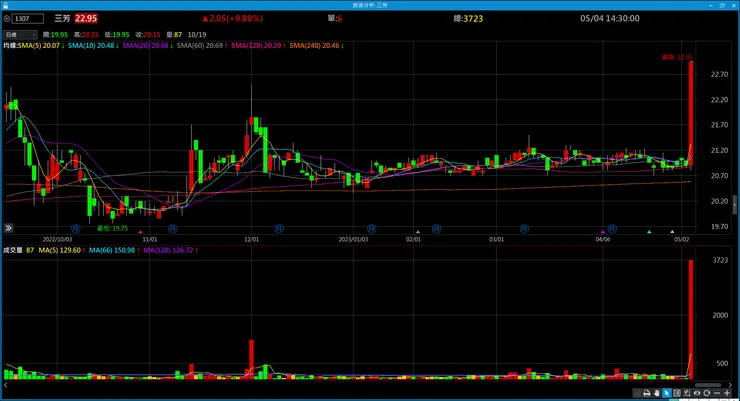Open the 日線 period dropdown
740x401 pixels.
click(x=20, y=35)
